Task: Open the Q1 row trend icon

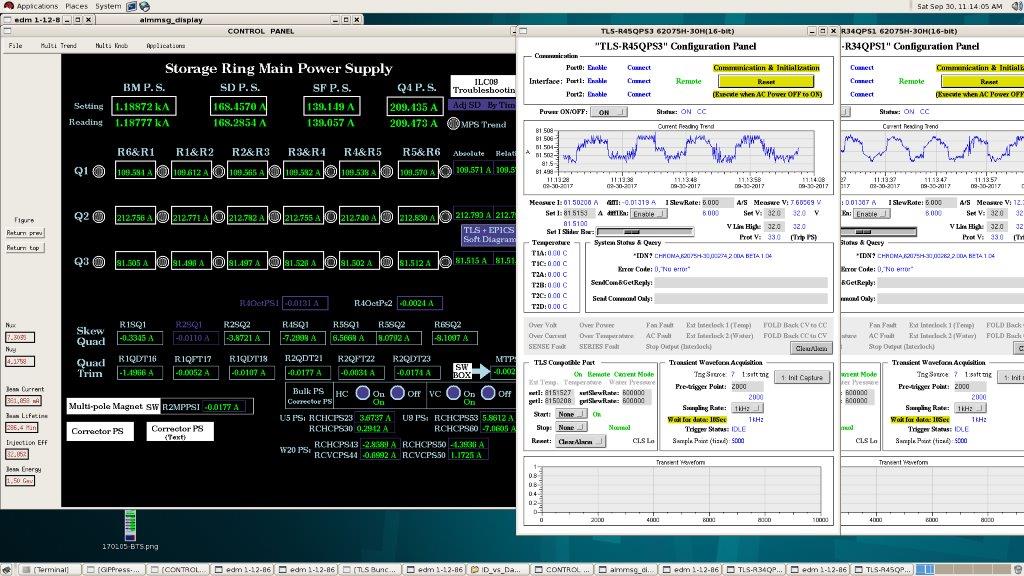Action: point(99,171)
